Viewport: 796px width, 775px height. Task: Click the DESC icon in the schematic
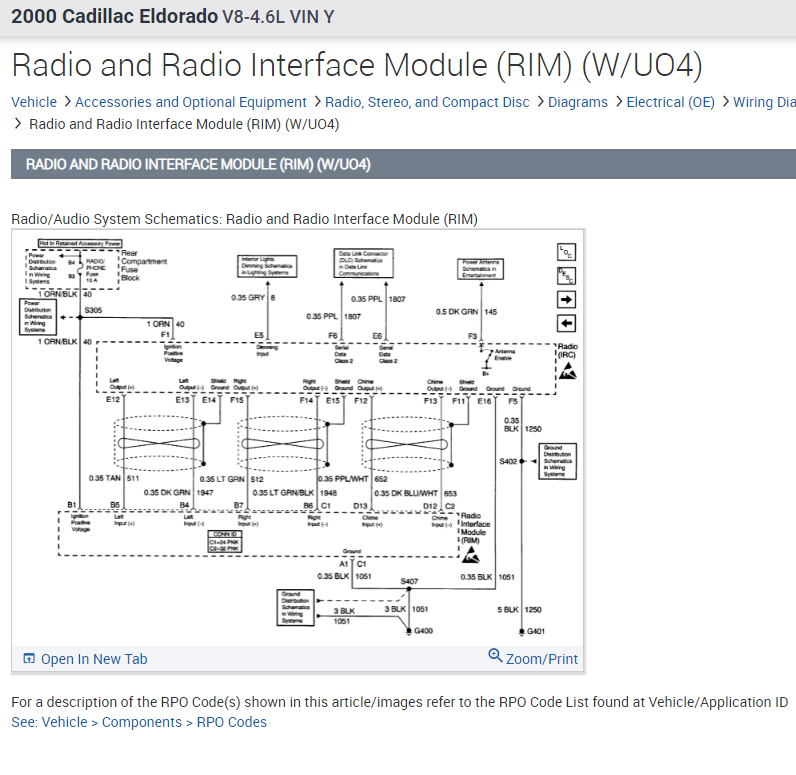(x=566, y=276)
